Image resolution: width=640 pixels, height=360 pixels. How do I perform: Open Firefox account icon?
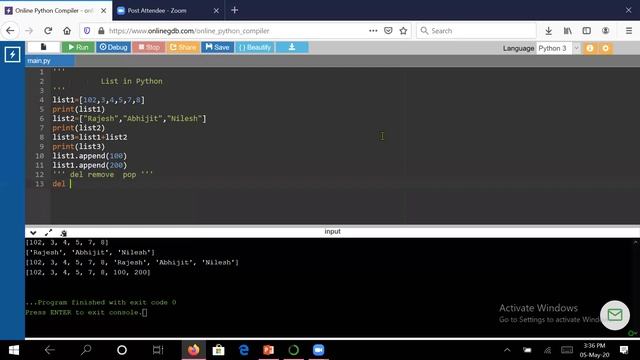[606, 31]
